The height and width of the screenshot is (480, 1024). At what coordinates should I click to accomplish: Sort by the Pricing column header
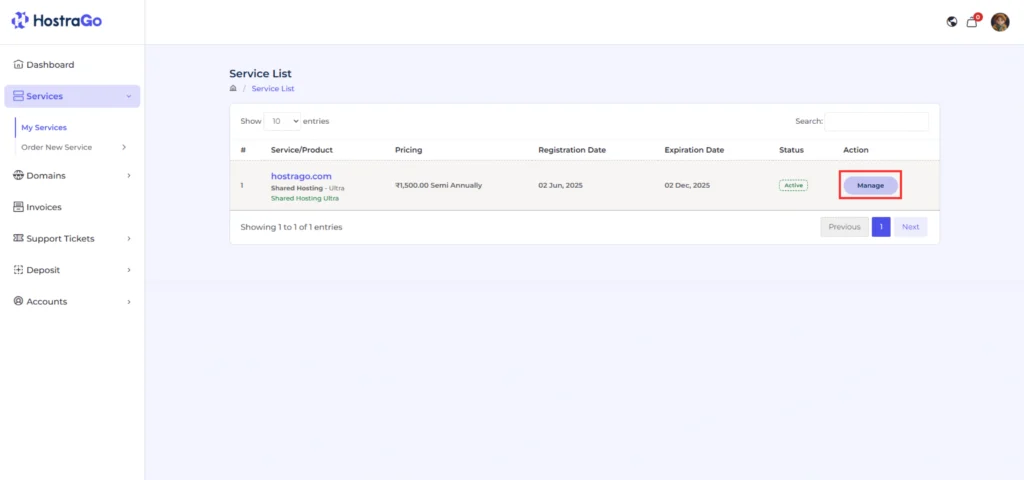pyautogui.click(x=409, y=150)
